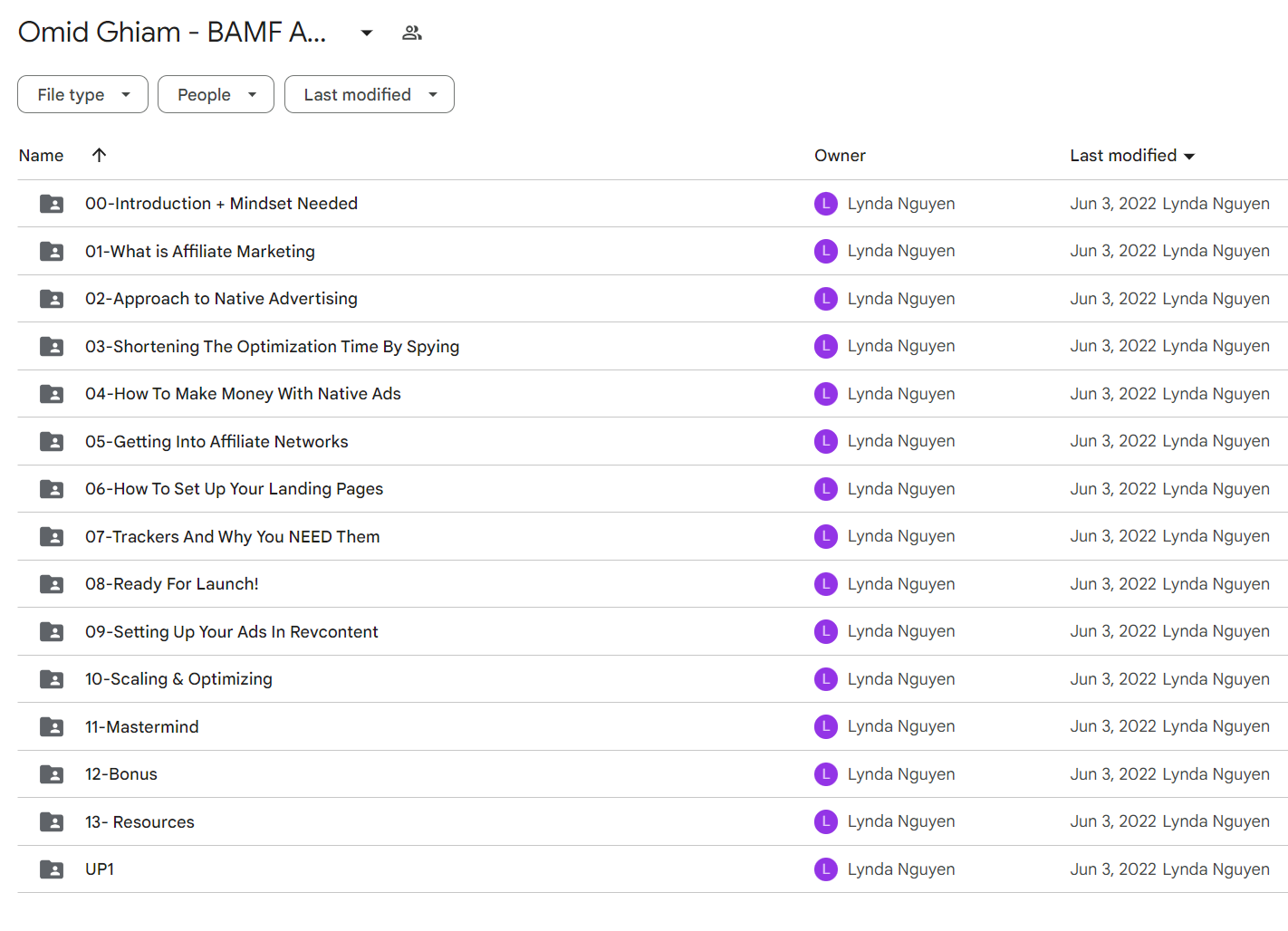Click folder icon for 03-Shortening The Optimization Time
The width and height of the screenshot is (1288, 931).
pyautogui.click(x=52, y=347)
